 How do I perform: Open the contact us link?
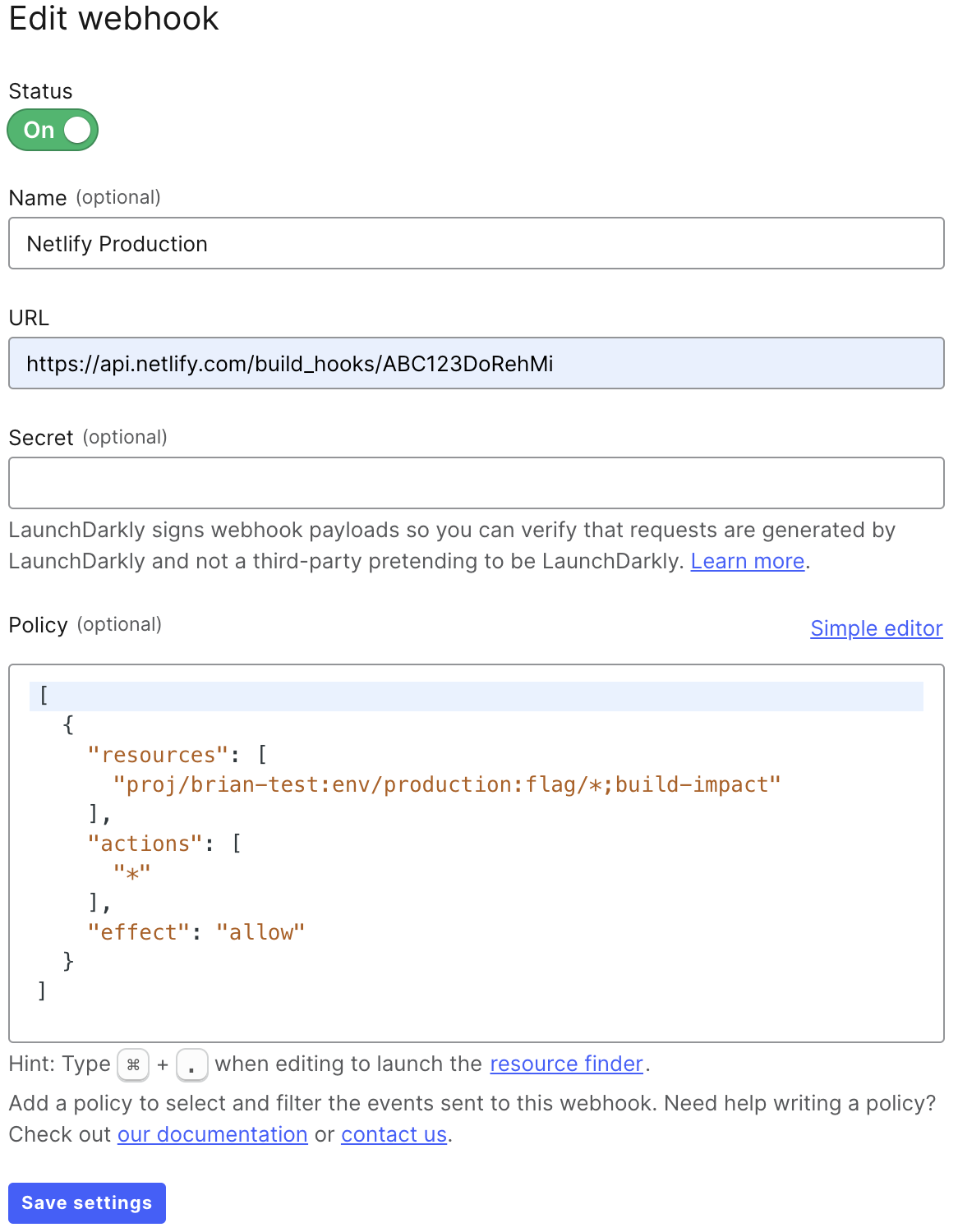click(x=394, y=1134)
